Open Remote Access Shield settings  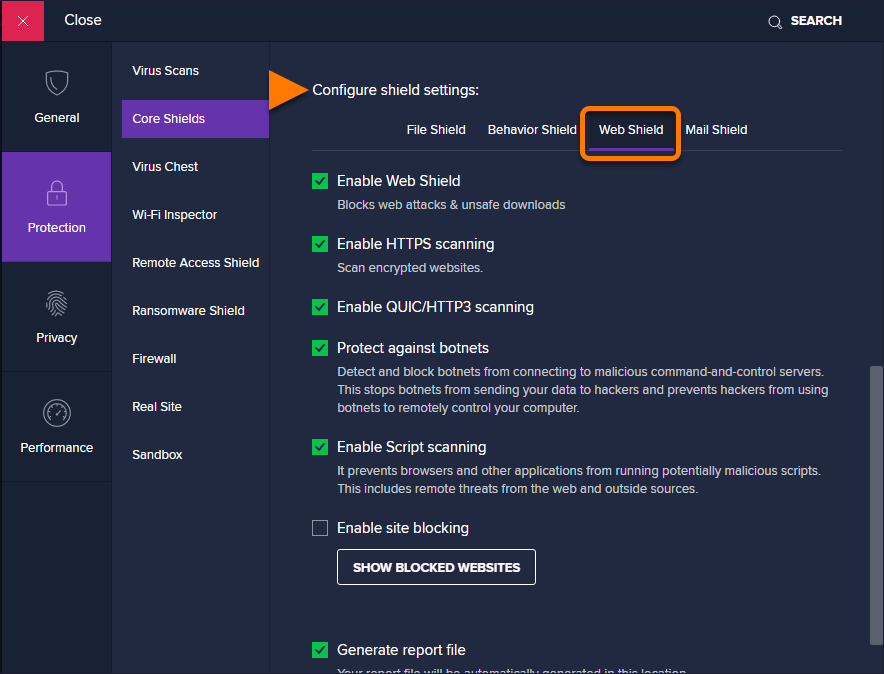point(196,263)
